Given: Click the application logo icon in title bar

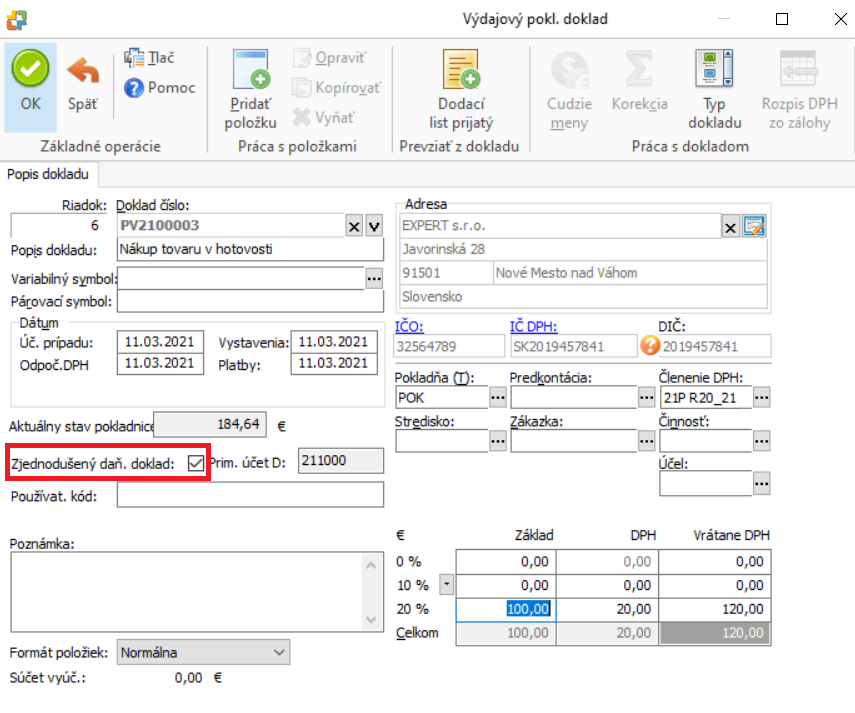Looking at the screenshot, I should pos(17,20).
